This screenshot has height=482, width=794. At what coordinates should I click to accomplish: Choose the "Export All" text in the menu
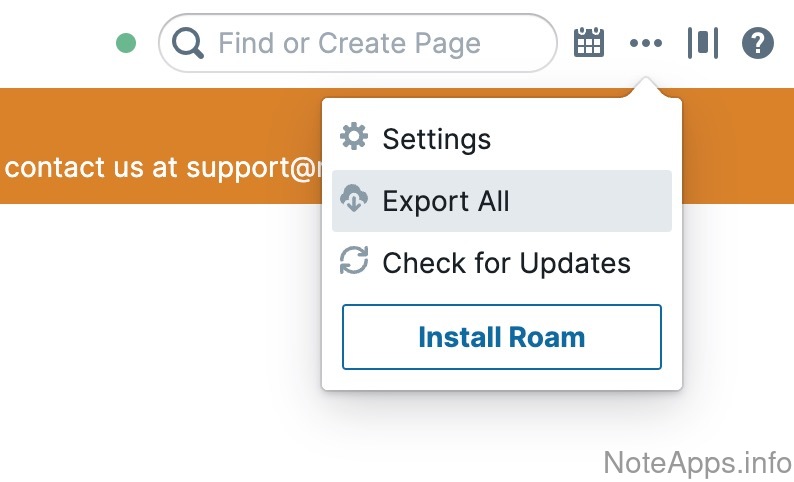[446, 201]
